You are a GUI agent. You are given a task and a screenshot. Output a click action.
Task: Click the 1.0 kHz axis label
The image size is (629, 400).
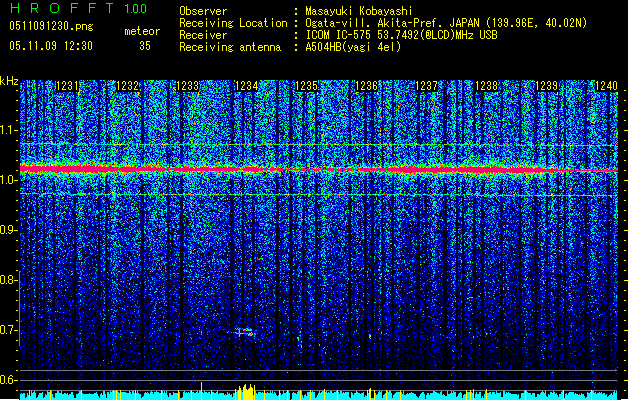[x=9, y=180]
